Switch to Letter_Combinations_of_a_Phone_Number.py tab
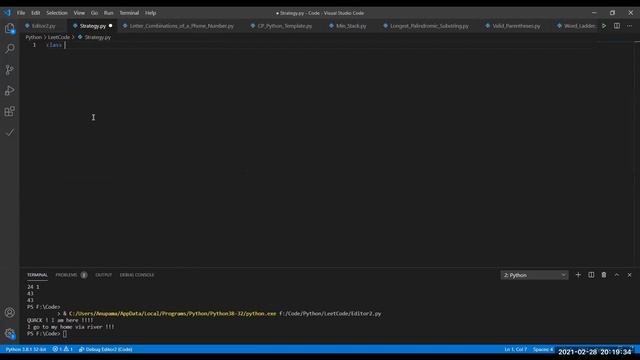Screen dimensions: 640x360 [x=182, y=26]
